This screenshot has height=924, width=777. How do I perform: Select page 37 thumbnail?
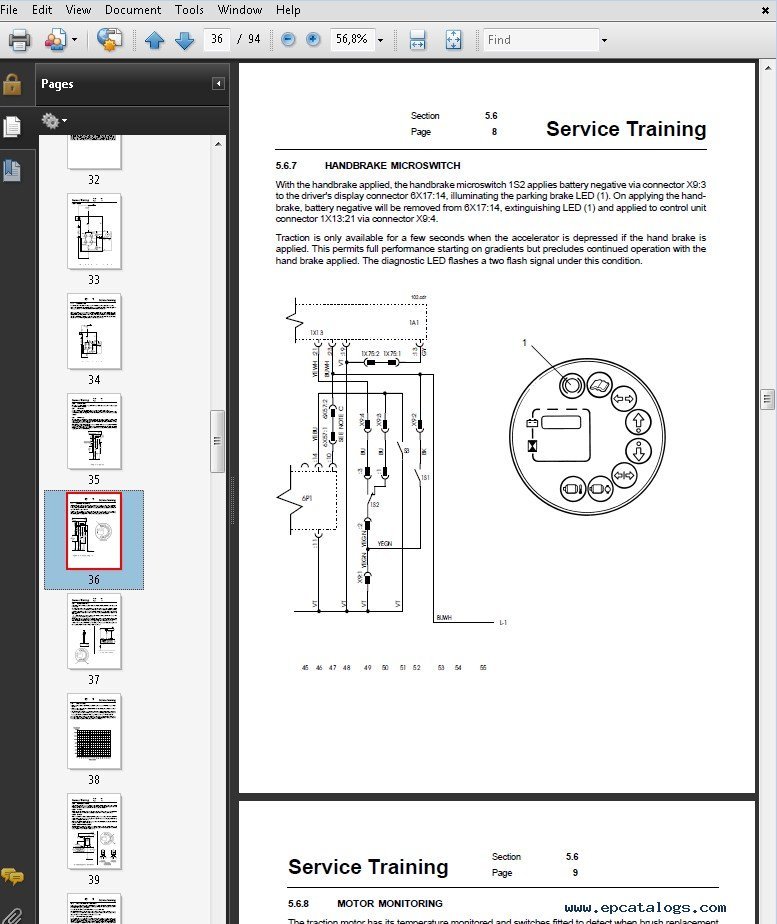(94, 631)
